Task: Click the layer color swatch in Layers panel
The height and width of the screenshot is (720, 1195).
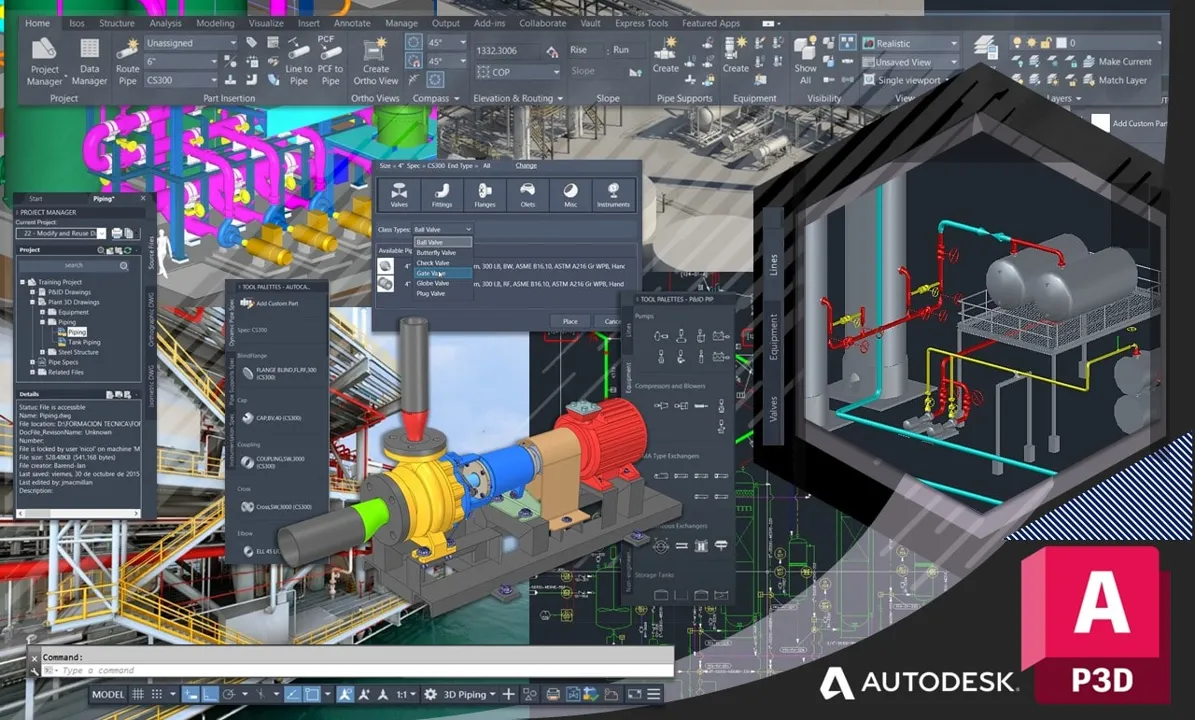Action: [1061, 43]
